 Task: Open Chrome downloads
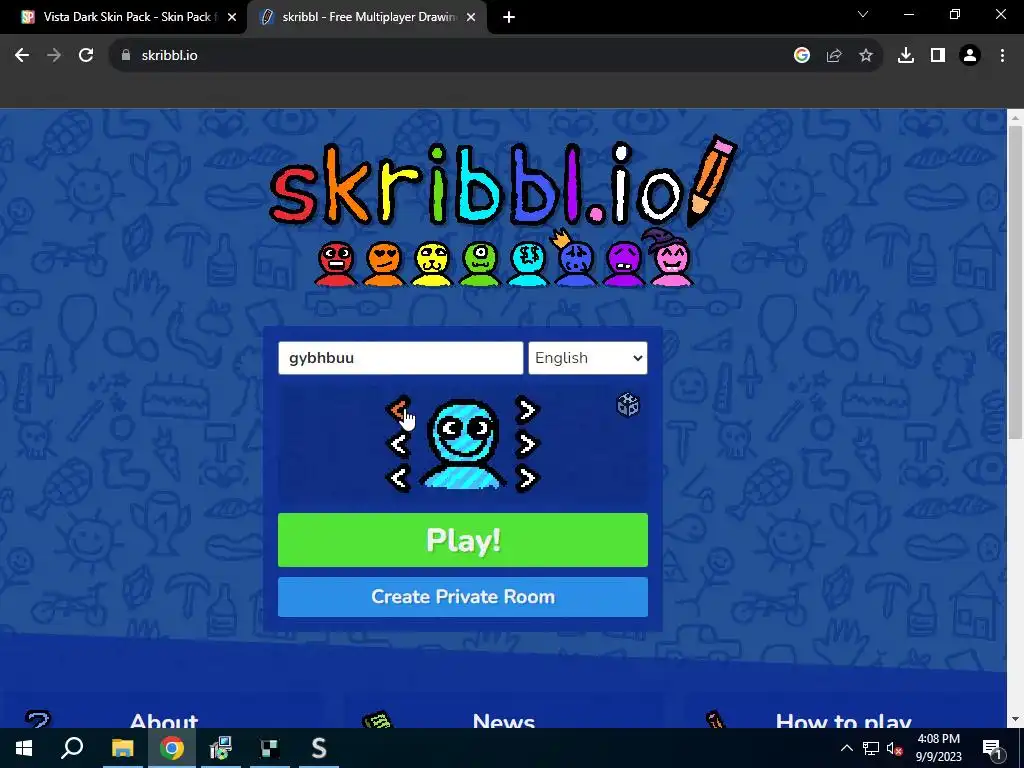click(906, 56)
